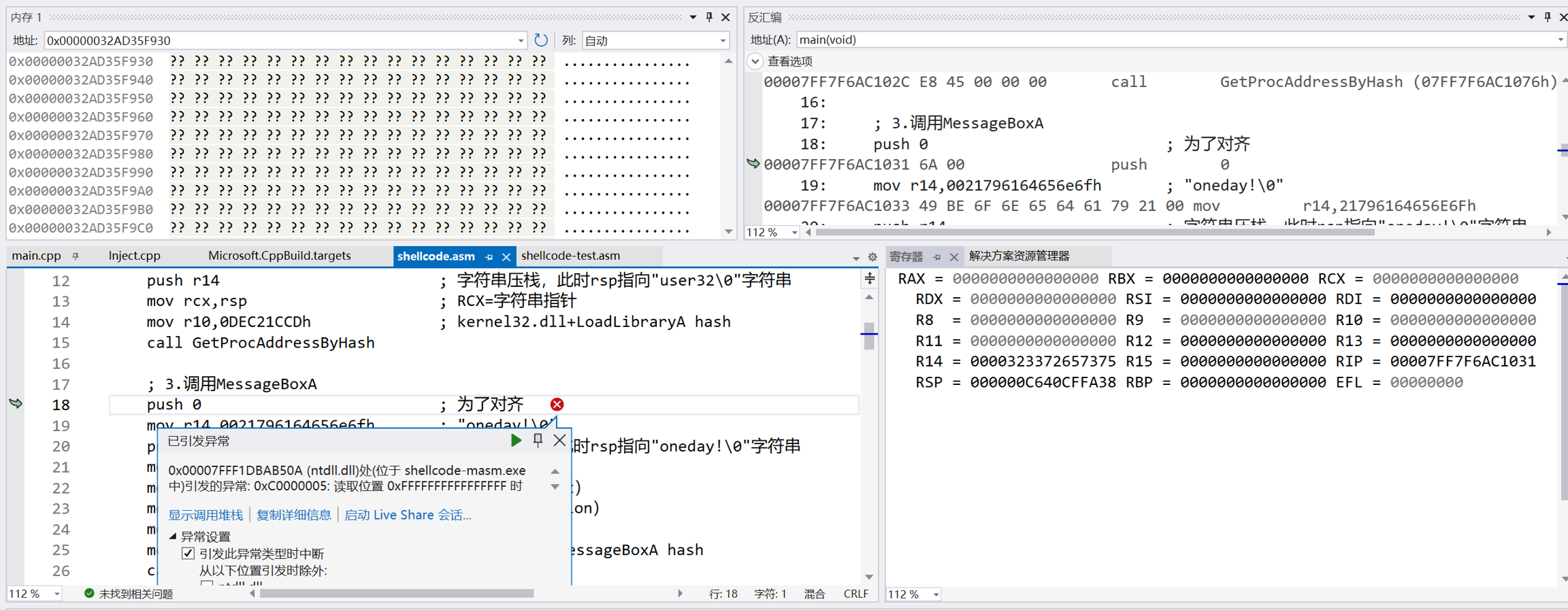The height and width of the screenshot is (610, 1568).
Task: Uncheck 引发此异常类型时中断 checkbox
Action: pos(189,554)
